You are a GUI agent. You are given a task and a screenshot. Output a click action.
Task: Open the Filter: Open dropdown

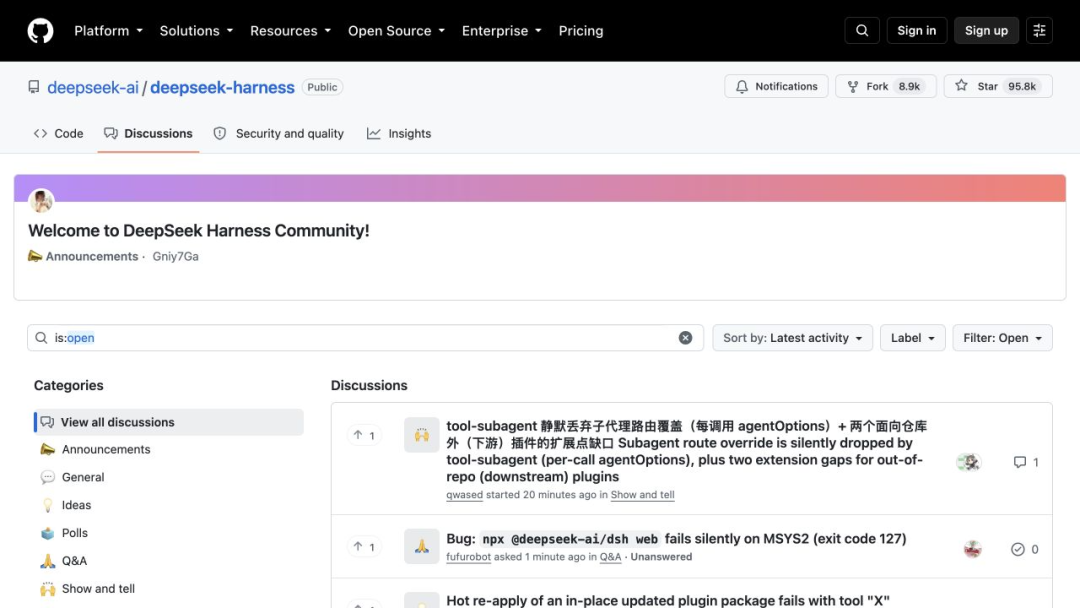(x=1002, y=337)
